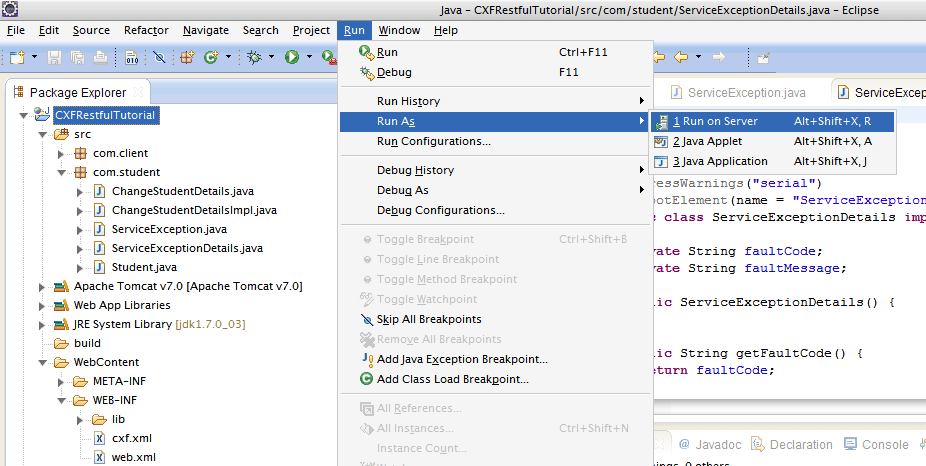The height and width of the screenshot is (466, 926).
Task: Click the New wizard toolbar icon
Action: click(17, 58)
